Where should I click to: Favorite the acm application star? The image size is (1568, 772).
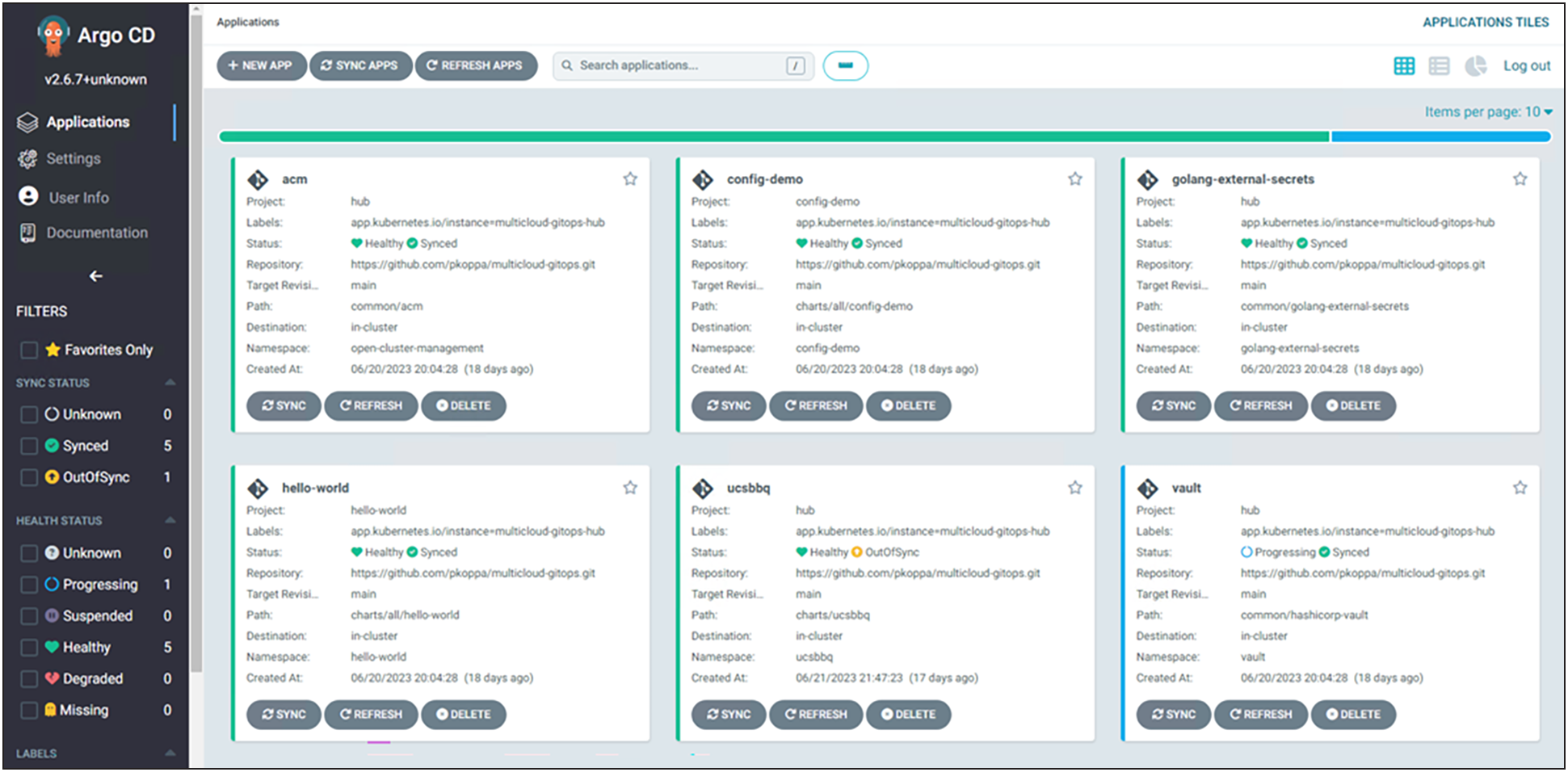tap(630, 179)
